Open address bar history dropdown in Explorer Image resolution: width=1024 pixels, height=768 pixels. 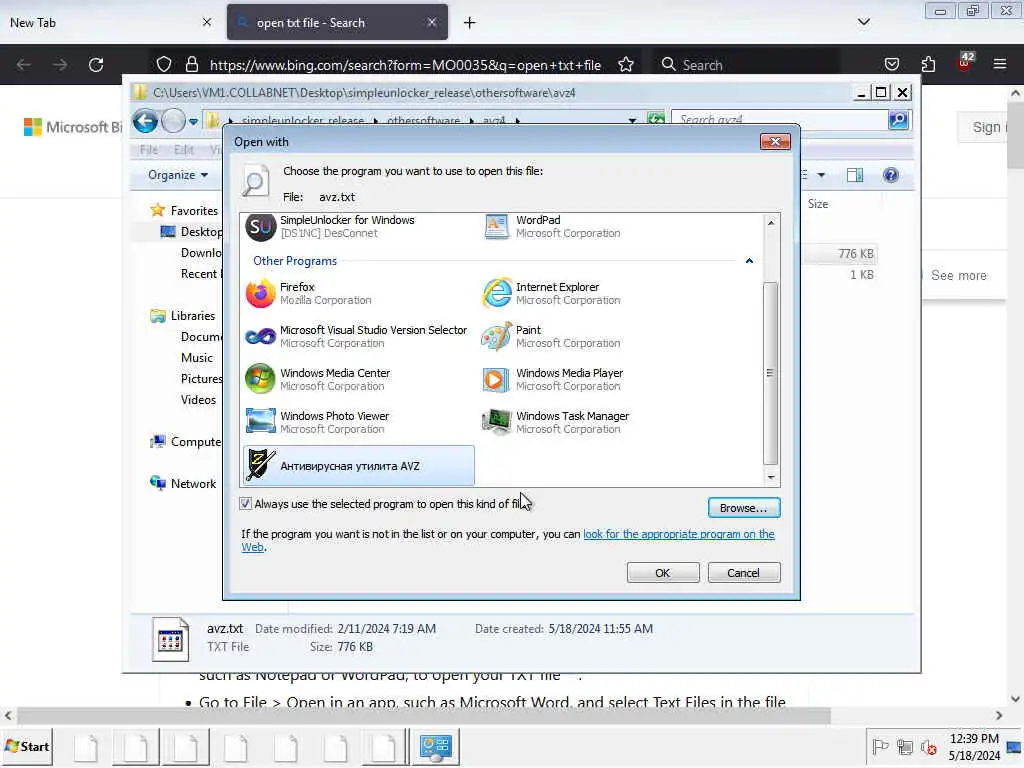pos(632,121)
